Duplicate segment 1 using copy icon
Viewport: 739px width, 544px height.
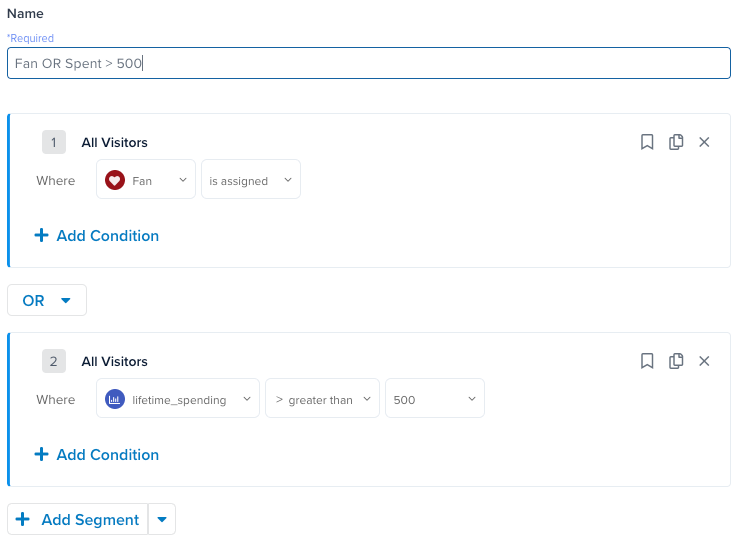pos(676,142)
